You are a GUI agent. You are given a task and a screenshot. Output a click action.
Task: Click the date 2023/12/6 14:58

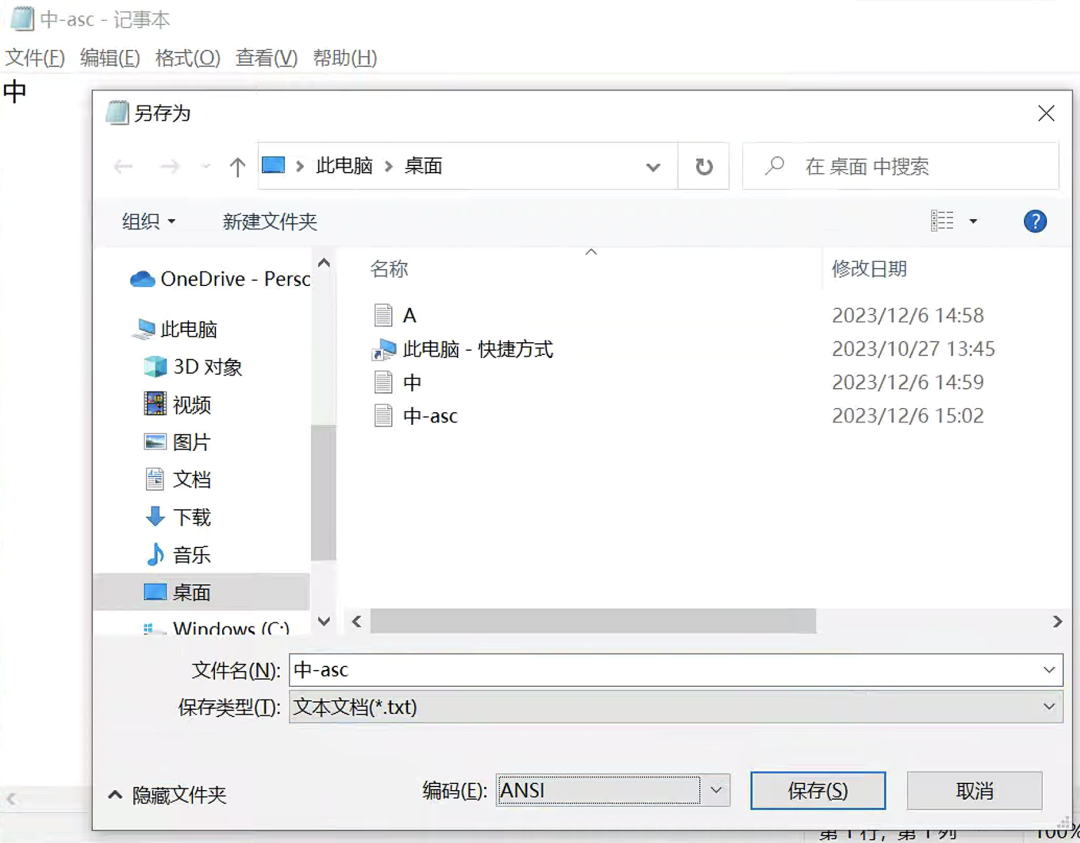click(907, 315)
